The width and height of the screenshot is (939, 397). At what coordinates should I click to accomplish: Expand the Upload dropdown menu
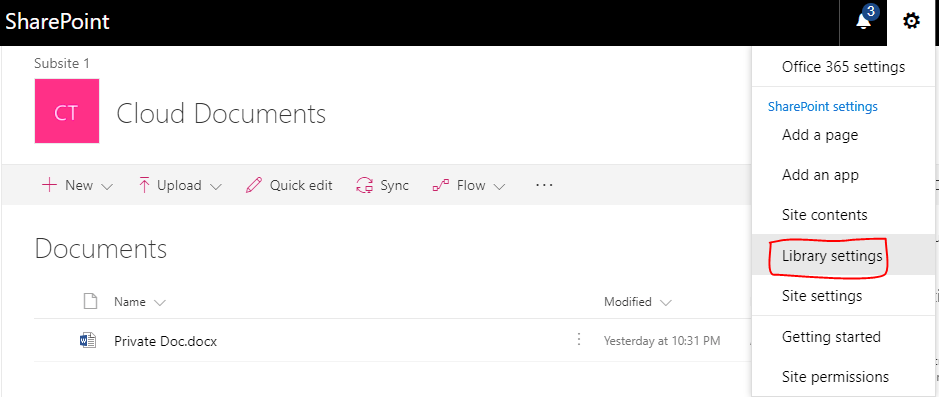[216, 186]
